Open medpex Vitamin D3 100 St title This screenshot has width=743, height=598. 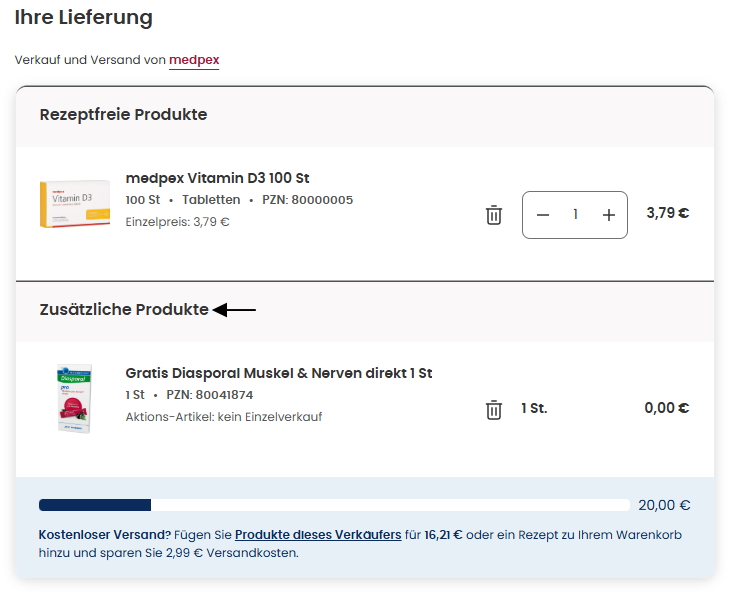tap(217, 178)
